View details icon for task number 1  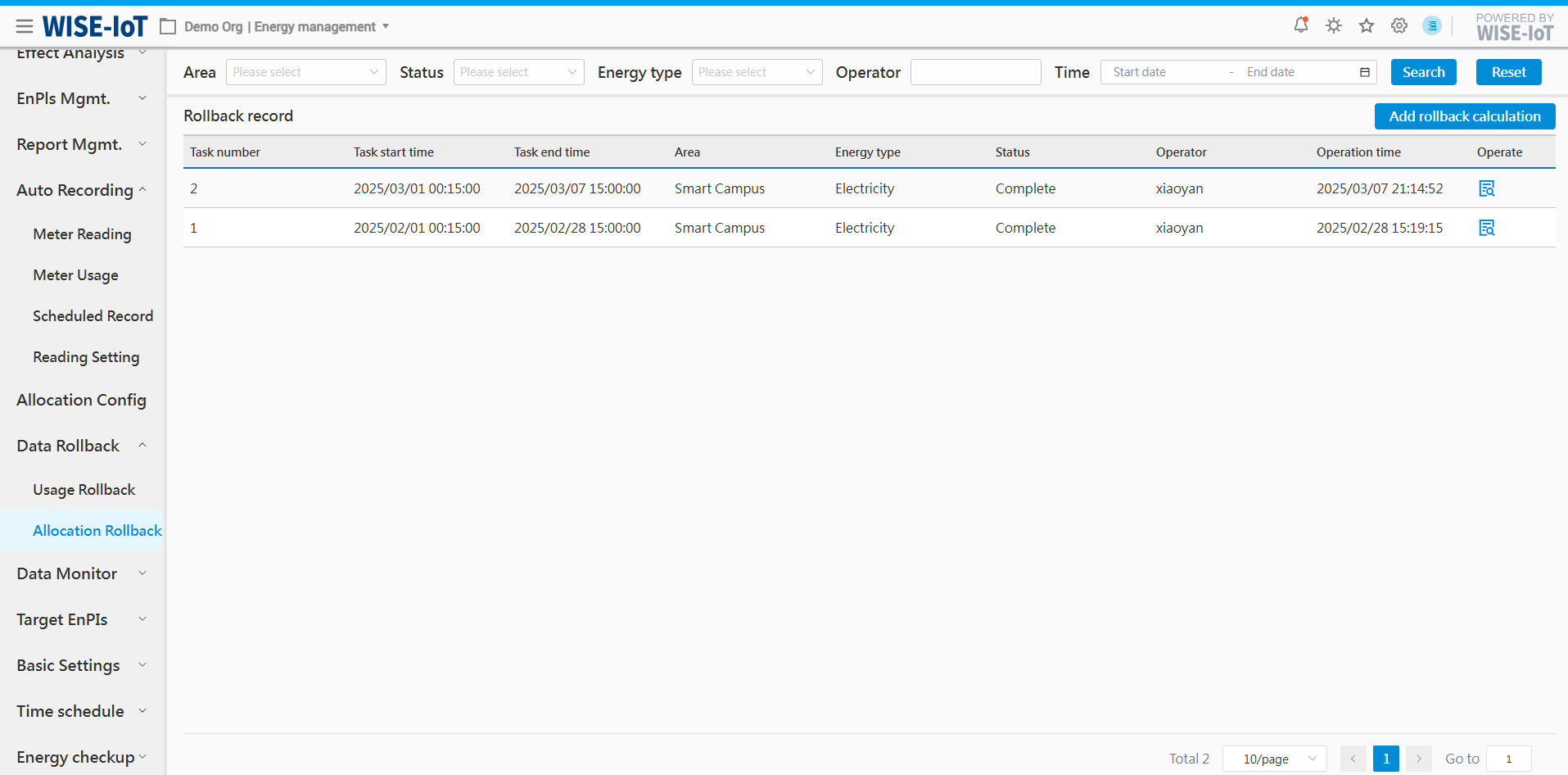(x=1487, y=228)
